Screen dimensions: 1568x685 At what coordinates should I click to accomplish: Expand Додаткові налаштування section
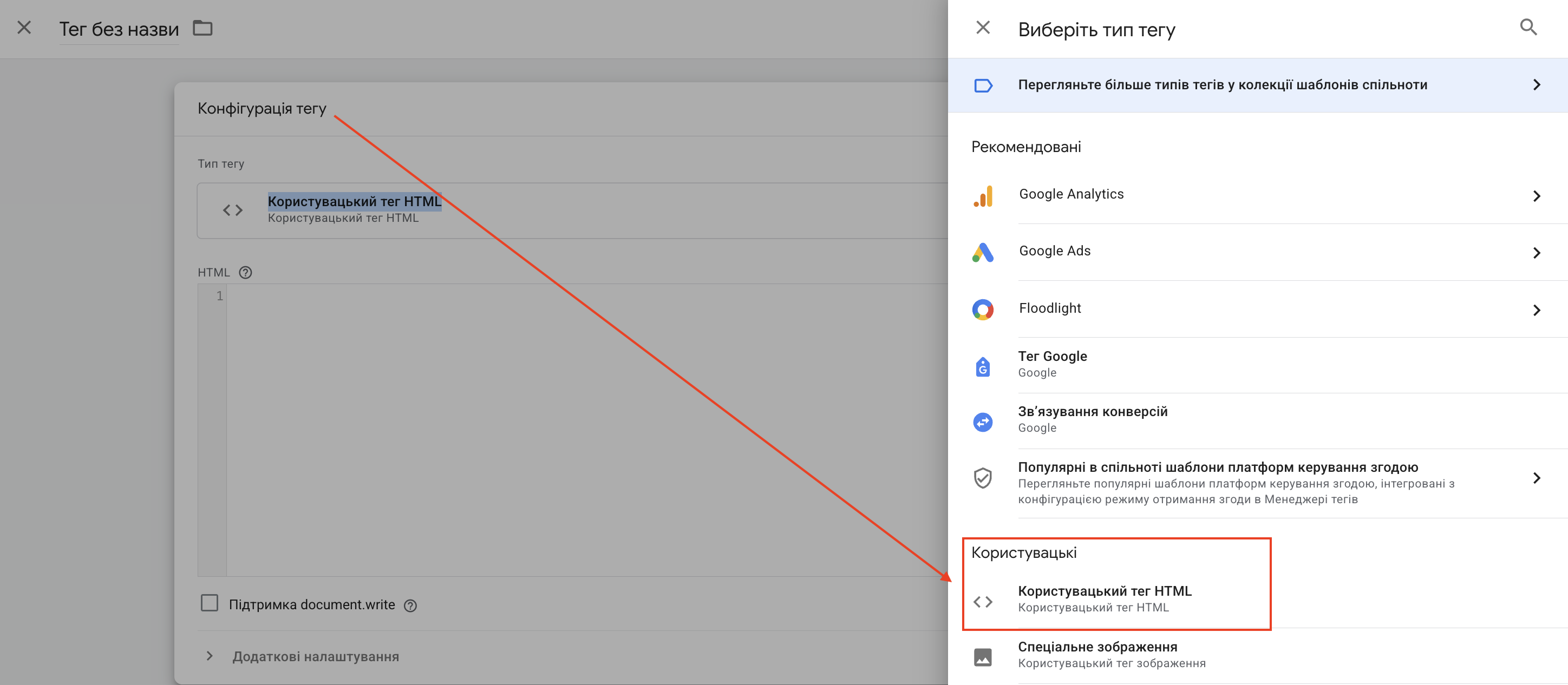click(315, 656)
